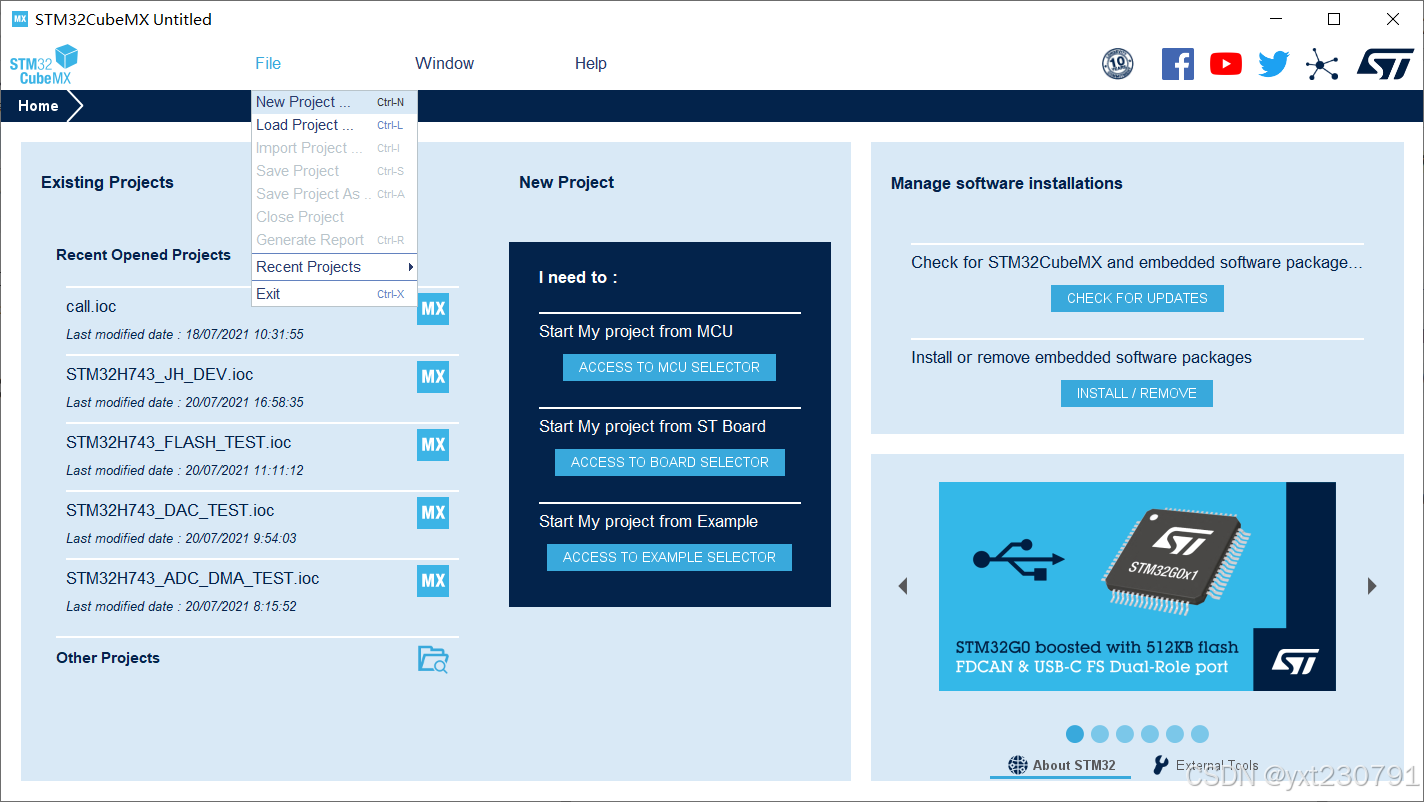
Task: Click CHECK FOR UPDATES button
Action: (1137, 298)
